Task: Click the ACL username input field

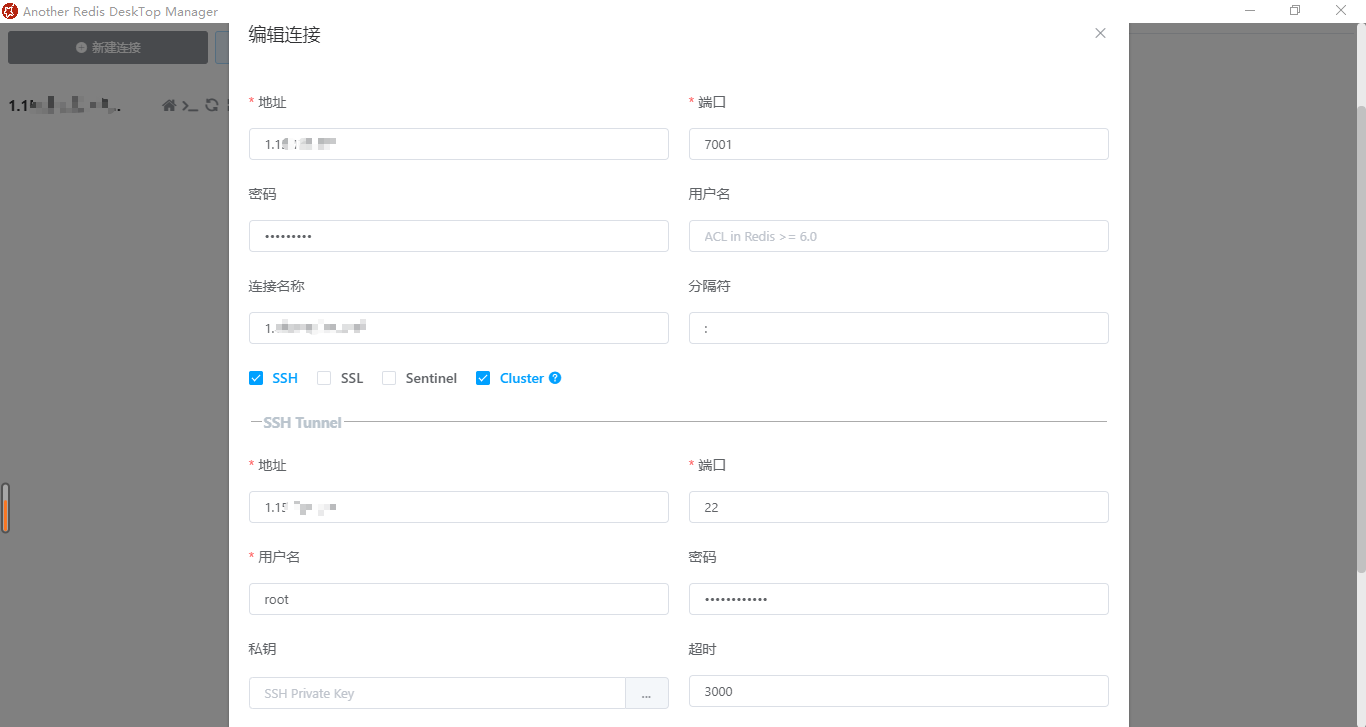Action: pyautogui.click(x=898, y=236)
